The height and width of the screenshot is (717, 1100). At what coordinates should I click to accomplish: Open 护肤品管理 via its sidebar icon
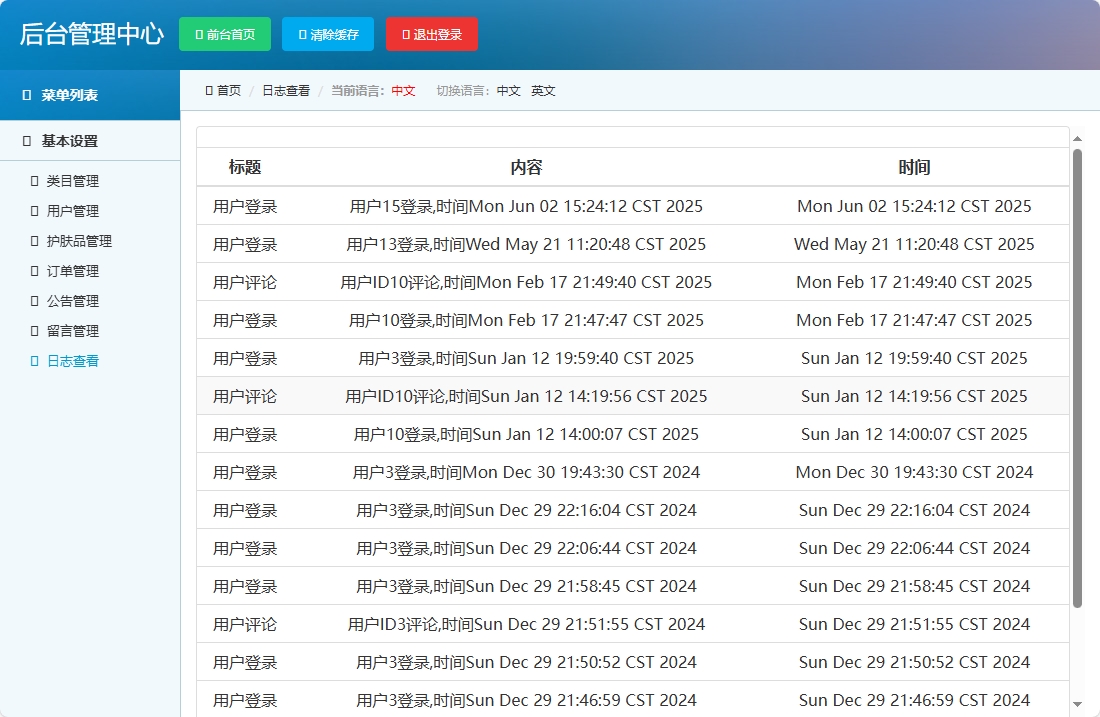[36, 241]
